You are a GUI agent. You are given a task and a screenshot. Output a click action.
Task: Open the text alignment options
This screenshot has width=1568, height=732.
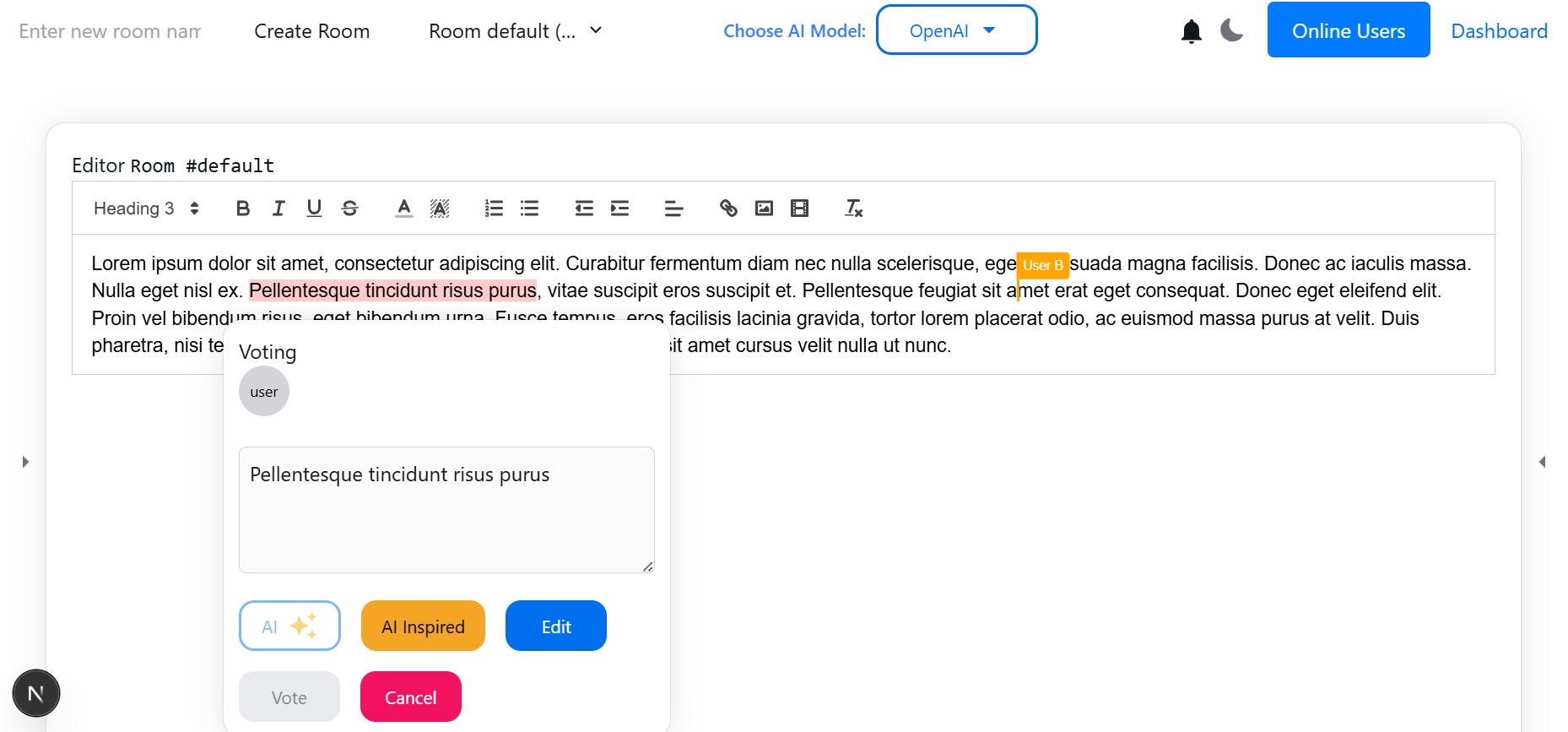673,209
